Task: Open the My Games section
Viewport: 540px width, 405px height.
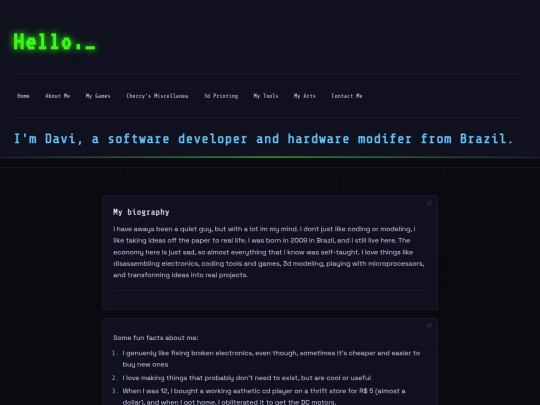Action: point(98,96)
